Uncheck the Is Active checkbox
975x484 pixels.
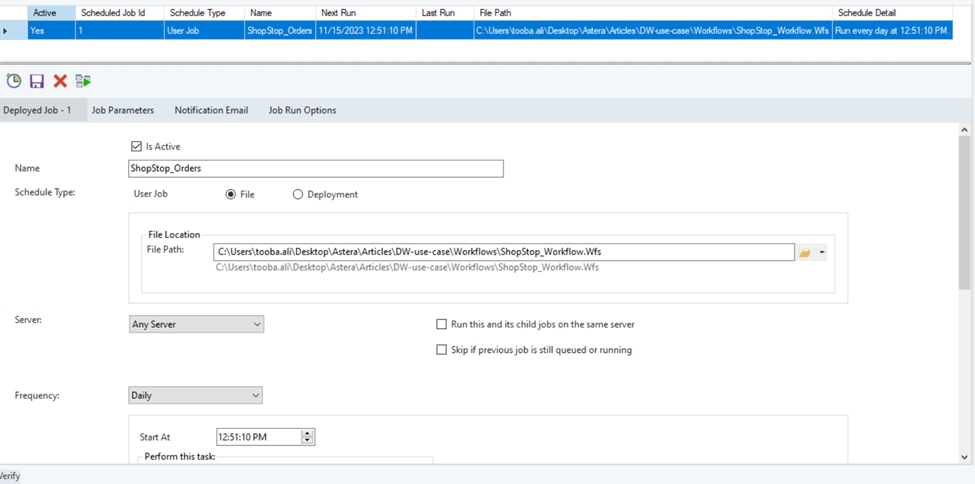137,146
